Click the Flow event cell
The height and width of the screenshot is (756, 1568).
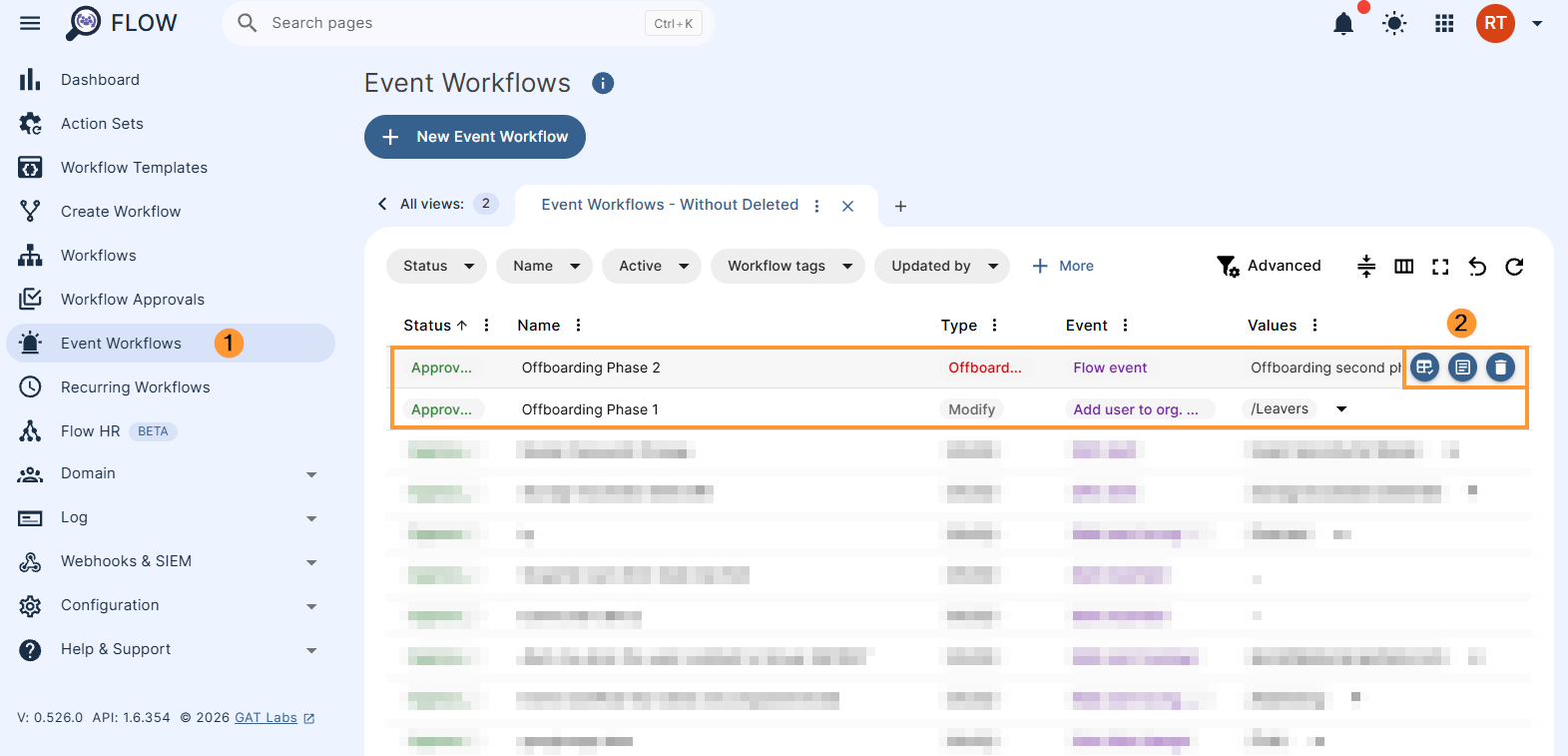(x=1110, y=368)
